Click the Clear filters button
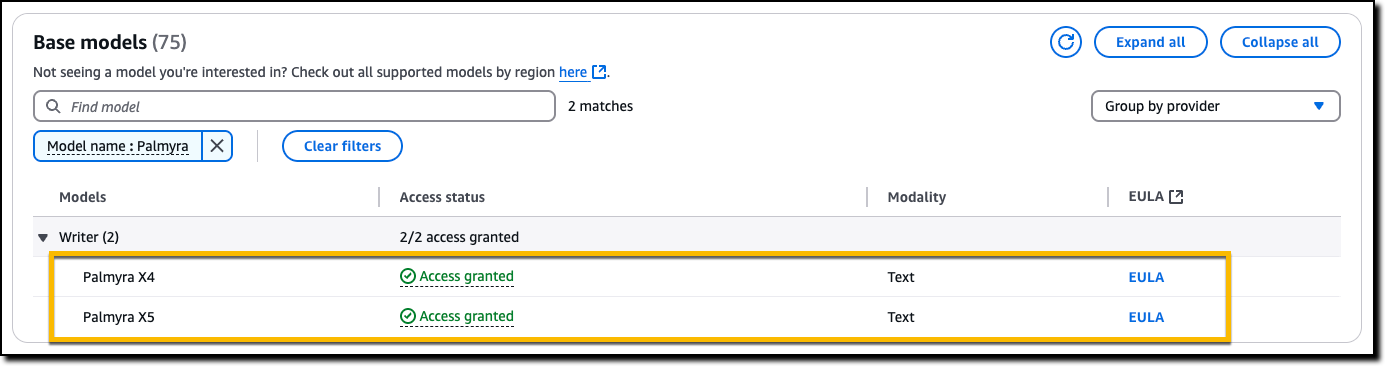 tap(342, 146)
